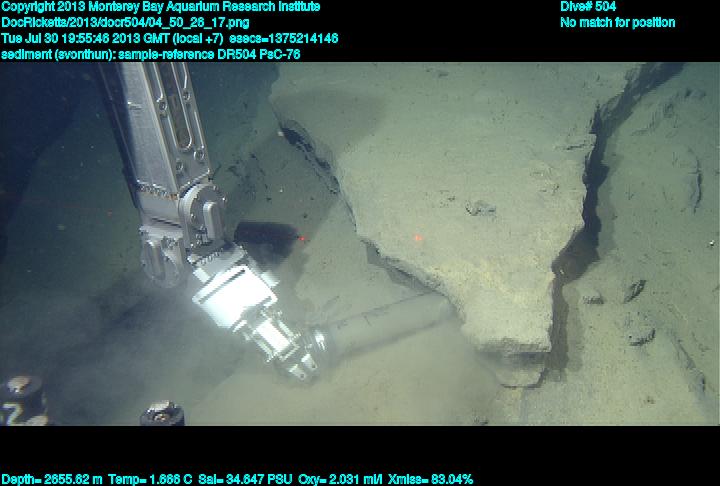Select the Sal reading of 34.647 PSU

pyautogui.click(x=245, y=480)
